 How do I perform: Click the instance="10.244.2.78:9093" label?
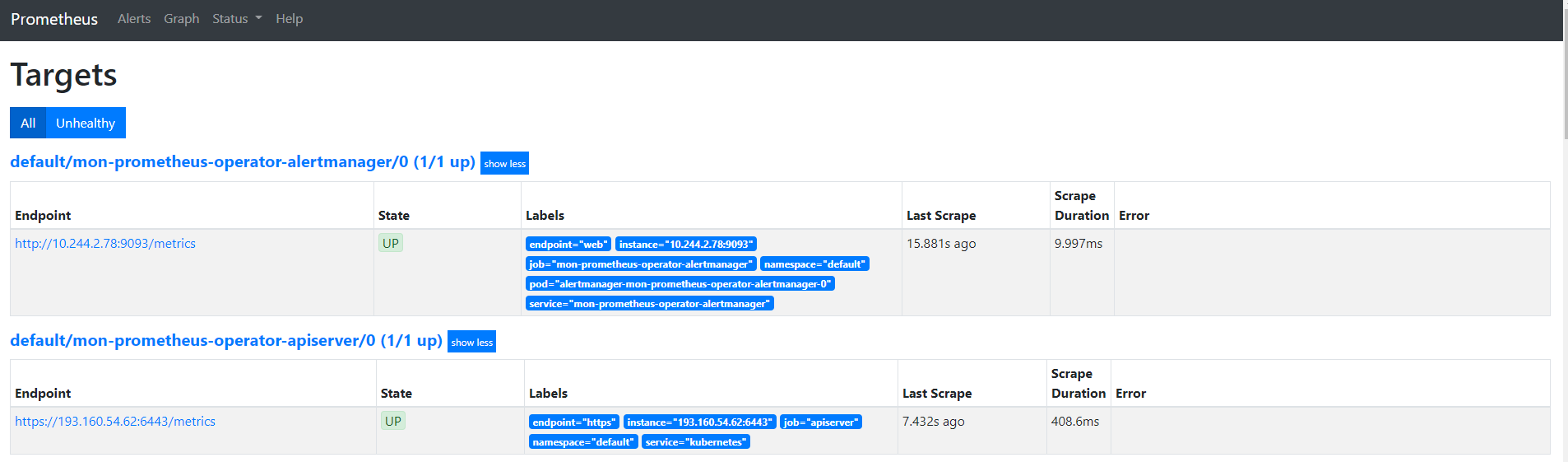click(x=686, y=244)
